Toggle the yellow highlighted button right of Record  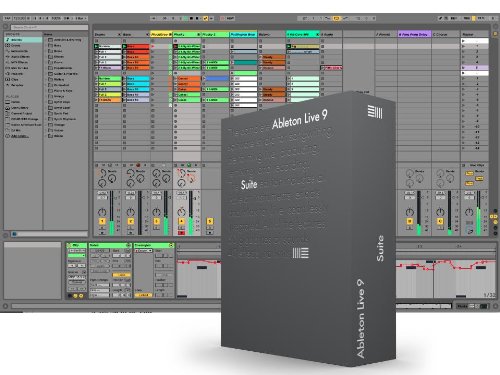(205, 18)
